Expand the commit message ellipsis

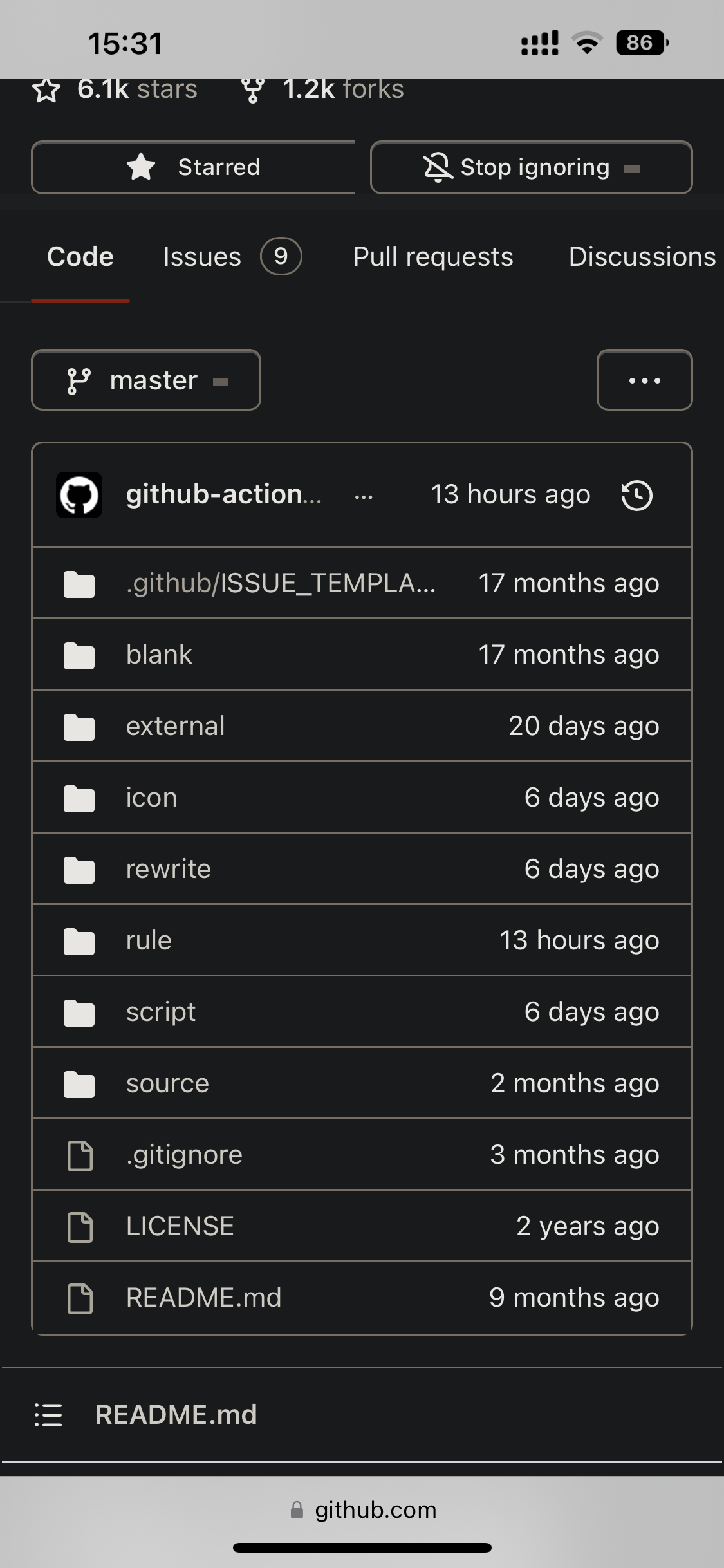point(364,497)
